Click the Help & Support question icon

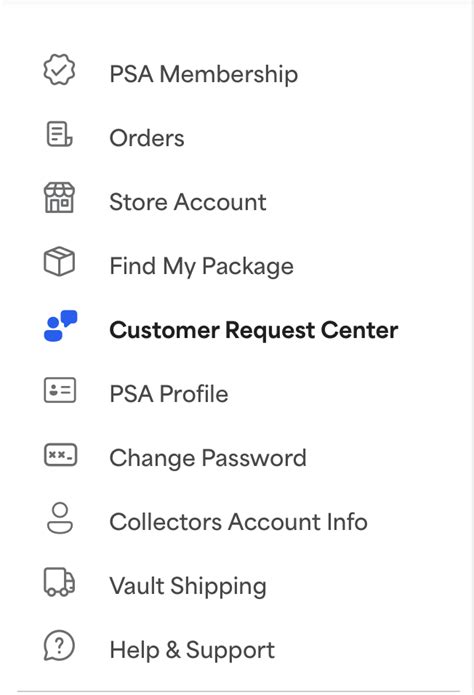coord(59,645)
